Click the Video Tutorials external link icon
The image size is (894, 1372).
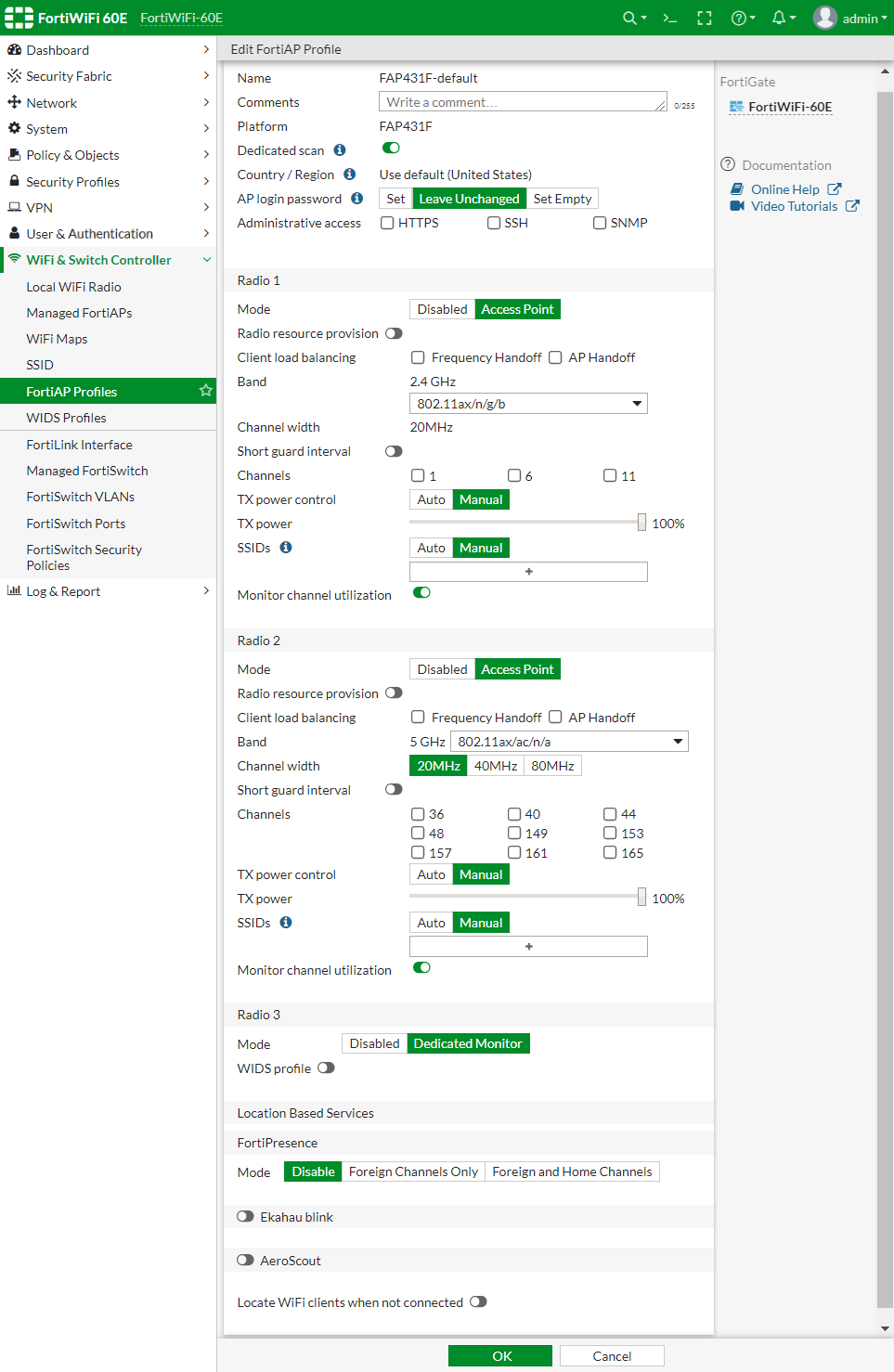click(852, 205)
